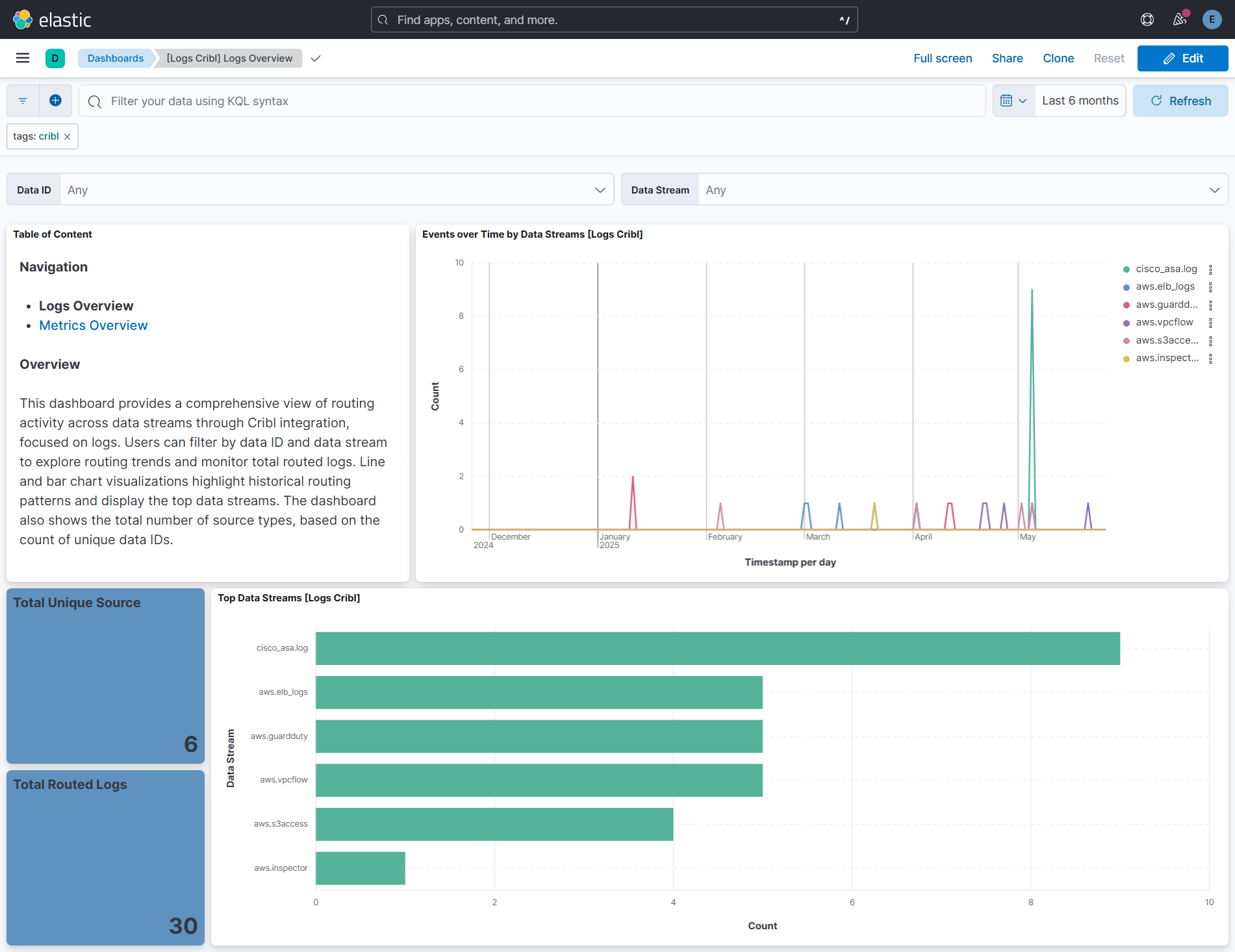Image resolution: width=1235 pixels, height=952 pixels.
Task: Open the newsfeed notifications icon
Action: 1180,19
